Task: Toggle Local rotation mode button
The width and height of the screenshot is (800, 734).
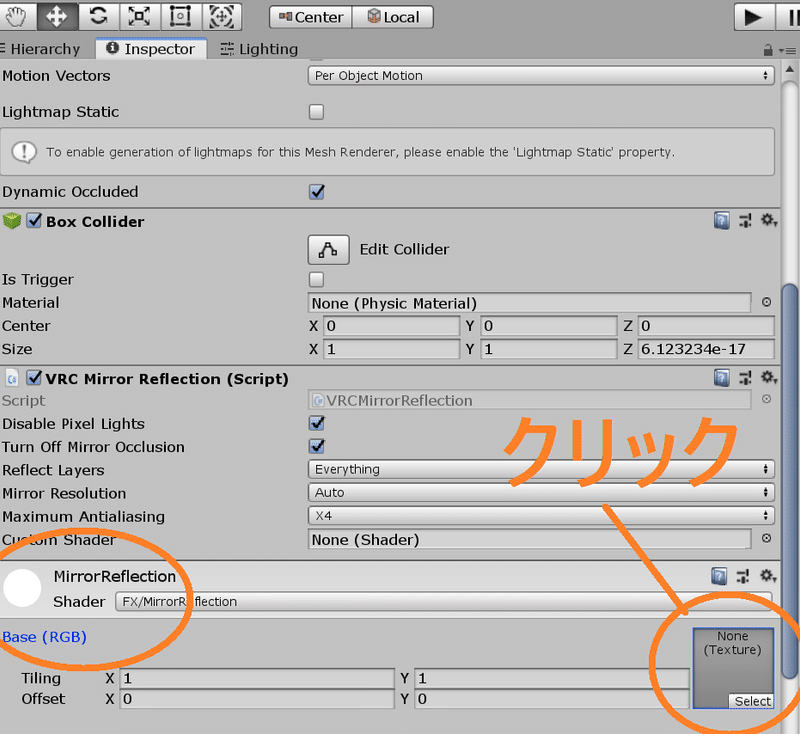Action: pyautogui.click(x=393, y=17)
